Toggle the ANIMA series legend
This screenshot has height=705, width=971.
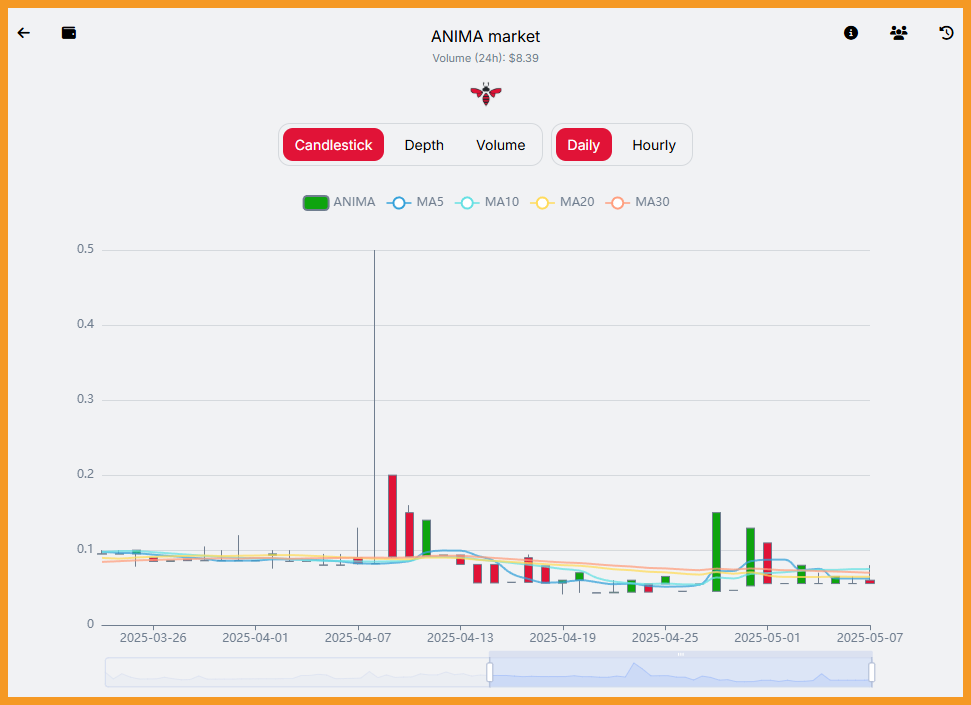coord(339,203)
